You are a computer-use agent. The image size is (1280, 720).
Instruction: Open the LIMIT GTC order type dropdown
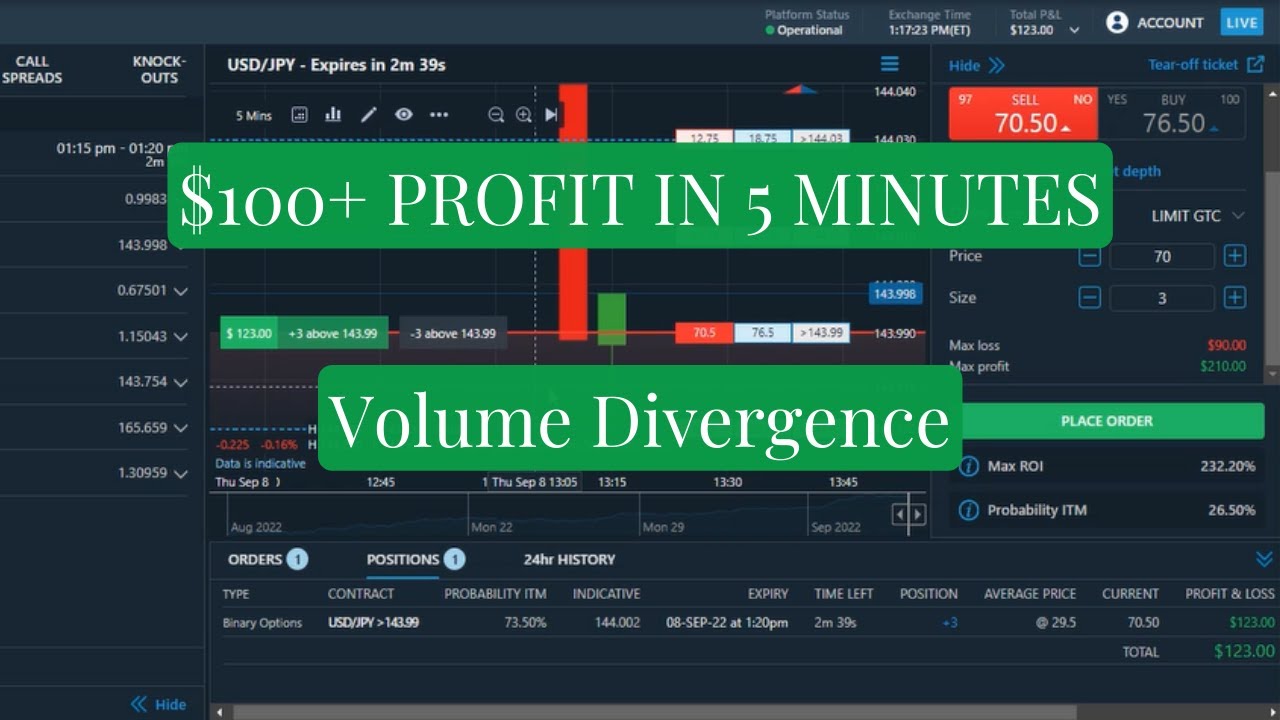click(x=1197, y=216)
